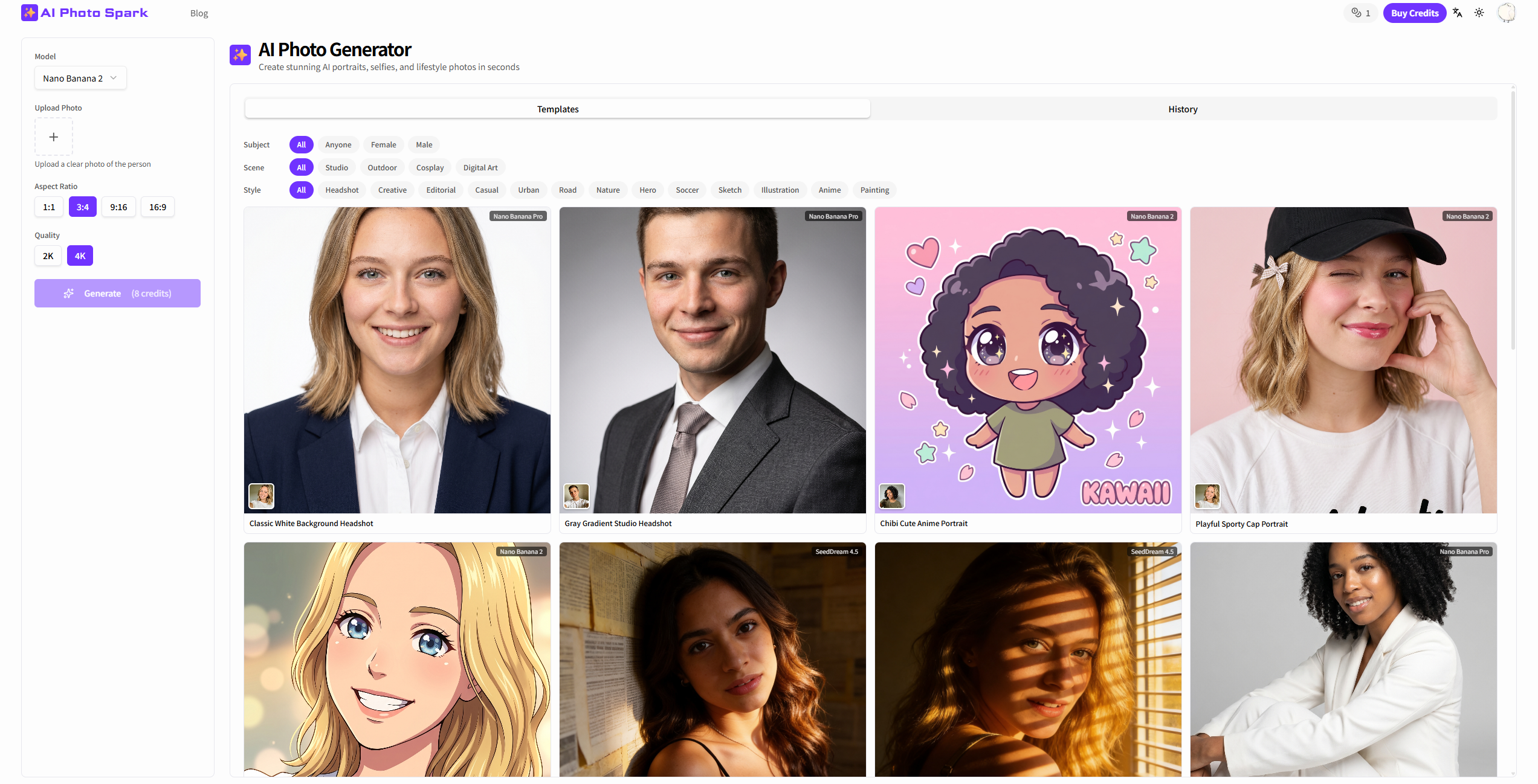Switch to the Templates tab
The width and height of the screenshot is (1538, 784).
pyautogui.click(x=558, y=109)
